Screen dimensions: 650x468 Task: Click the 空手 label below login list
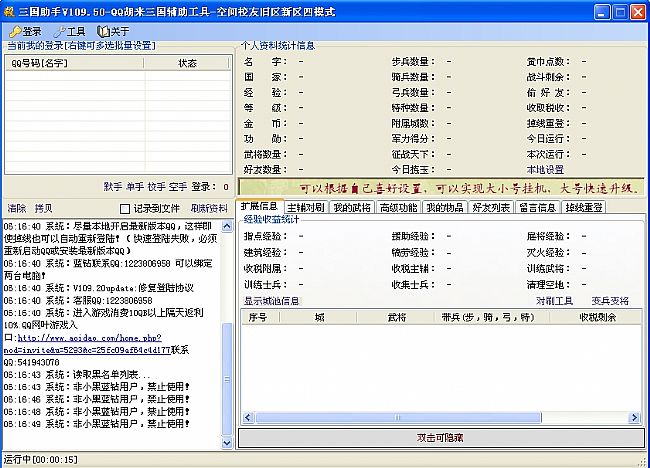pos(178,187)
